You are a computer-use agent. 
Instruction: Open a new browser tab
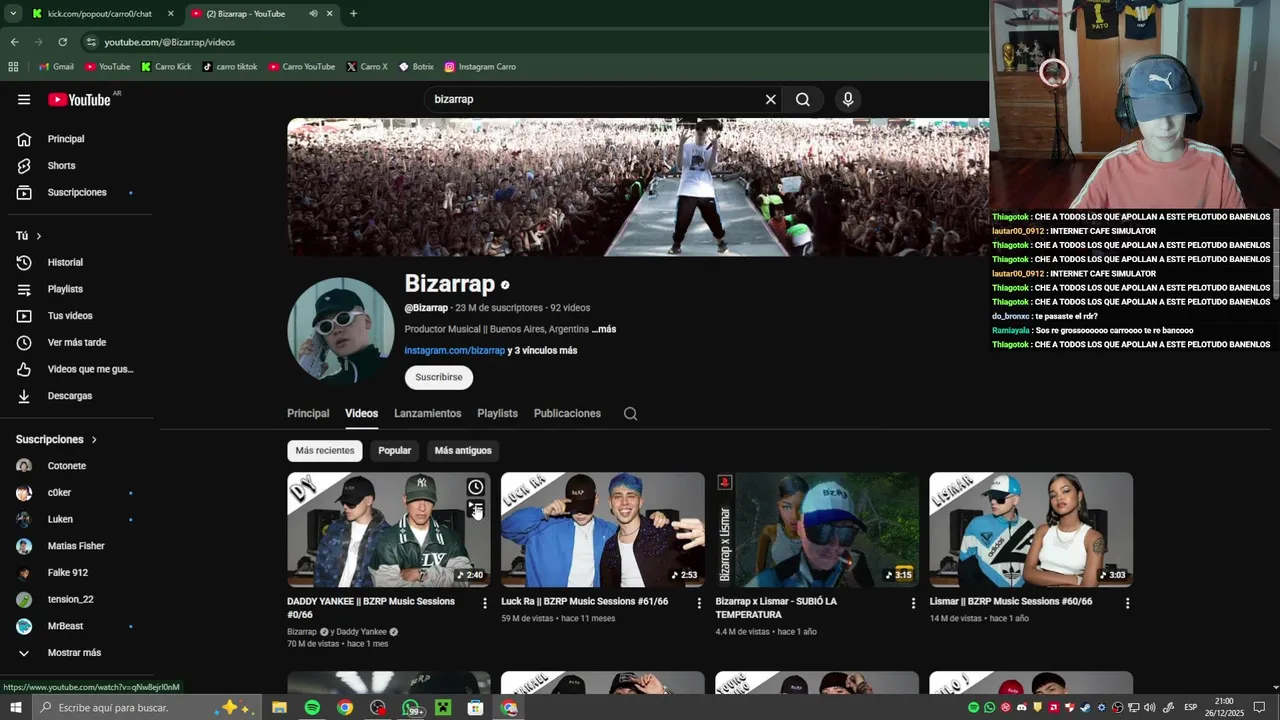[x=353, y=14]
